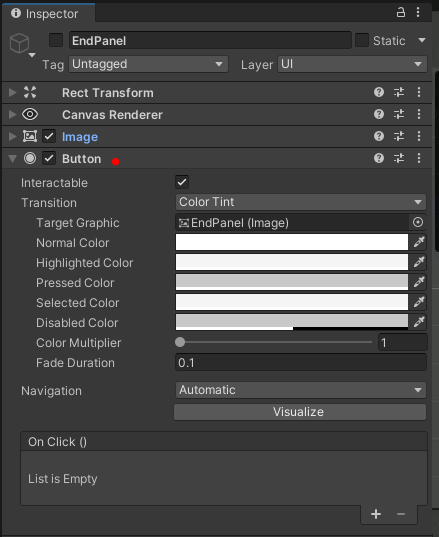
Task: Disable the Button component checkbox
Action: [x=49, y=158]
